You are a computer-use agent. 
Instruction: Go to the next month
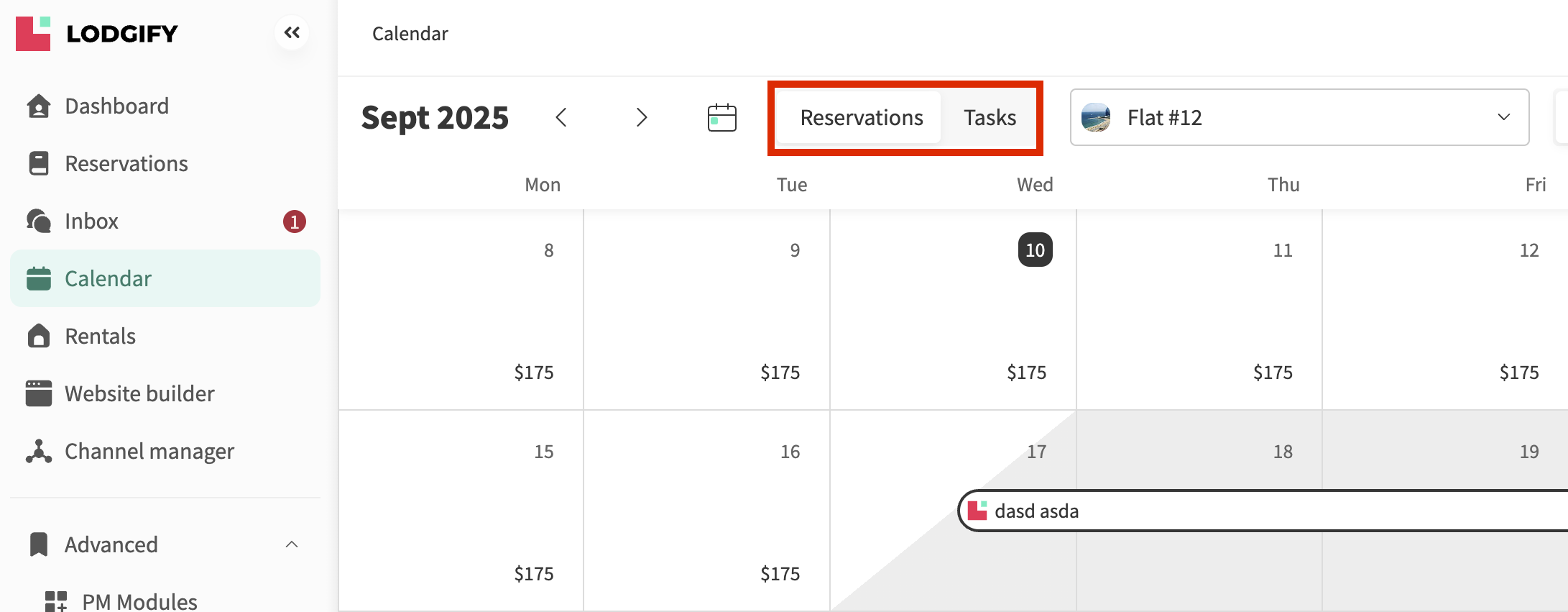coord(642,117)
